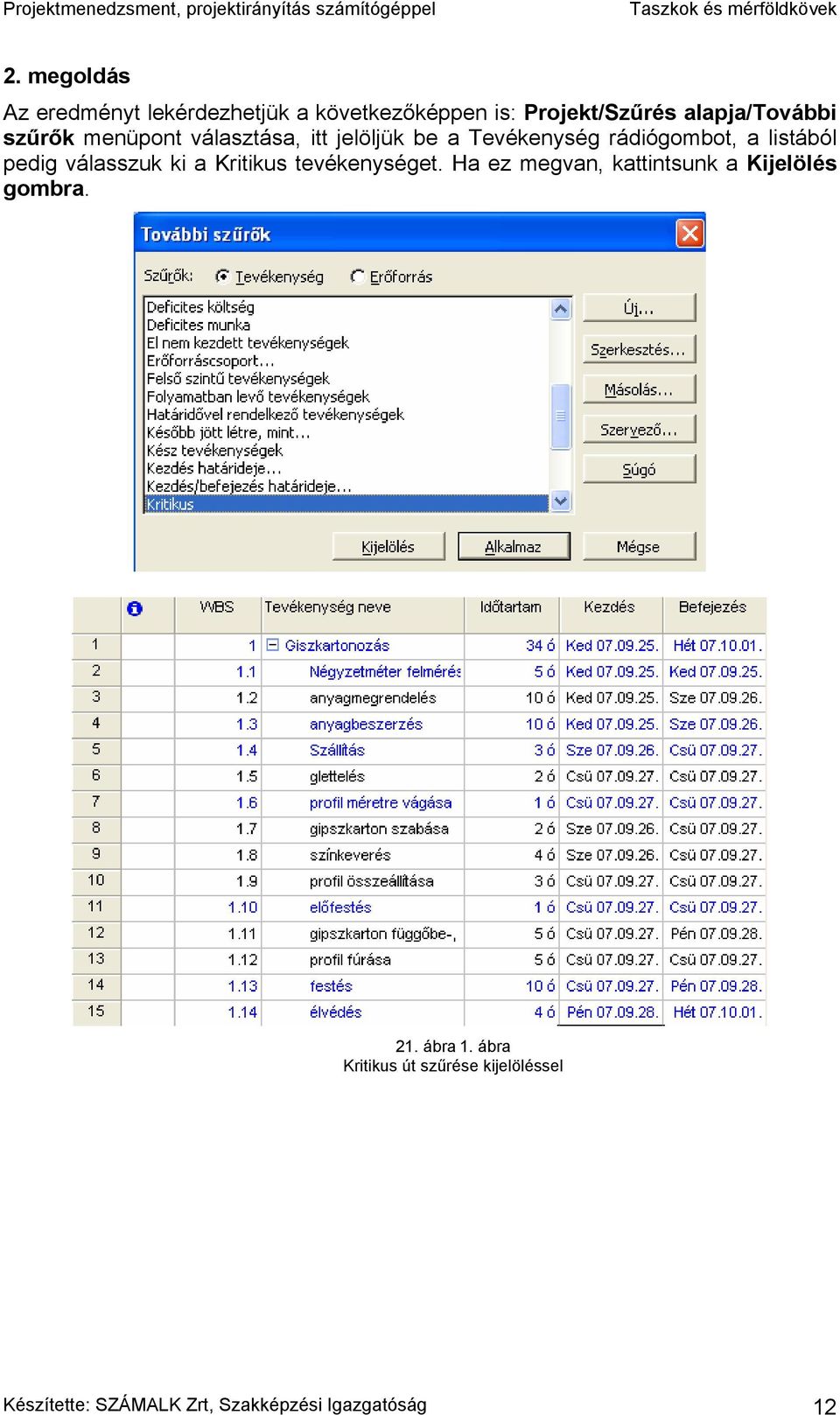Cancel dialog with Mégse button

(639, 546)
